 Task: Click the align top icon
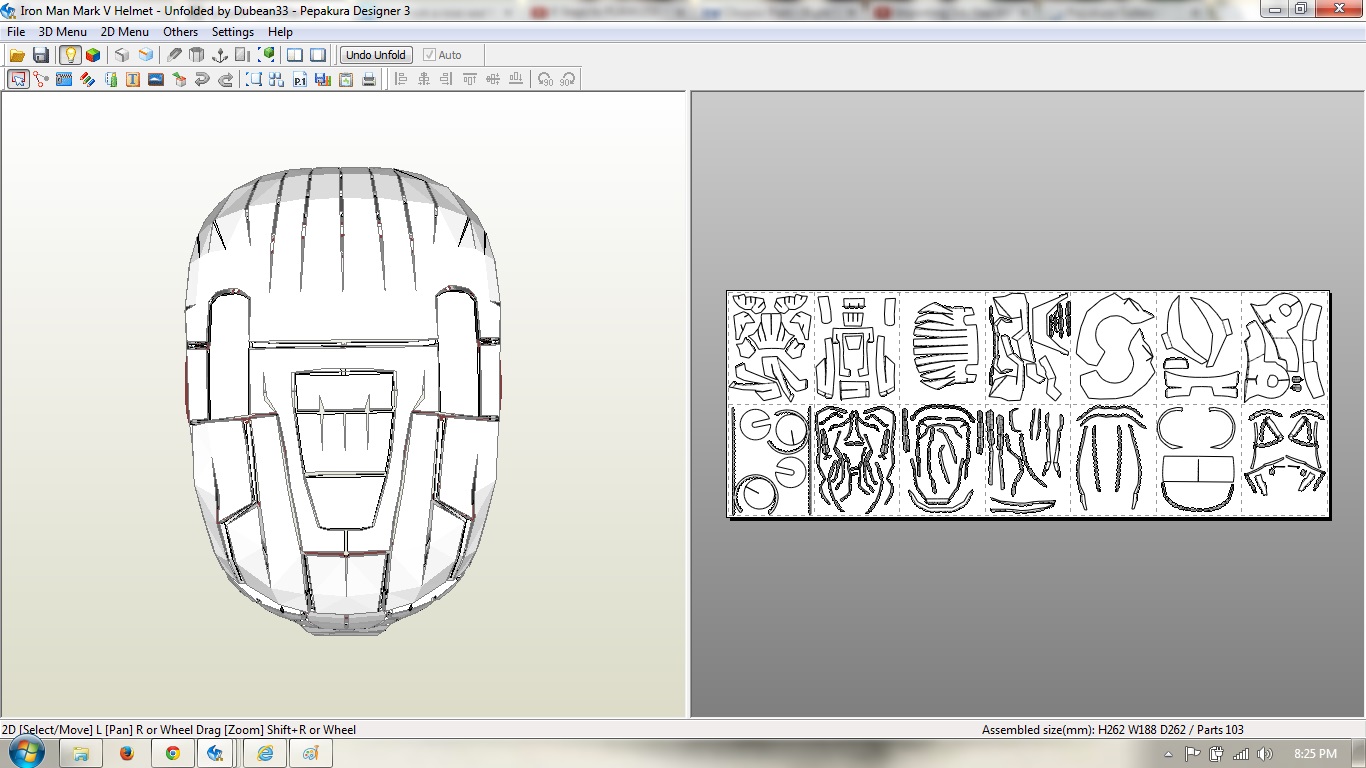[x=470, y=79]
